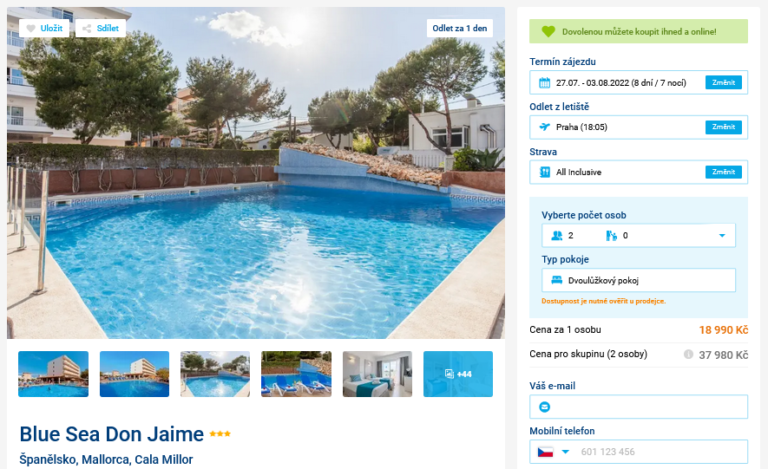Click the Mobilní telefon number input field
The image size is (768, 469).
pyautogui.click(x=661, y=451)
